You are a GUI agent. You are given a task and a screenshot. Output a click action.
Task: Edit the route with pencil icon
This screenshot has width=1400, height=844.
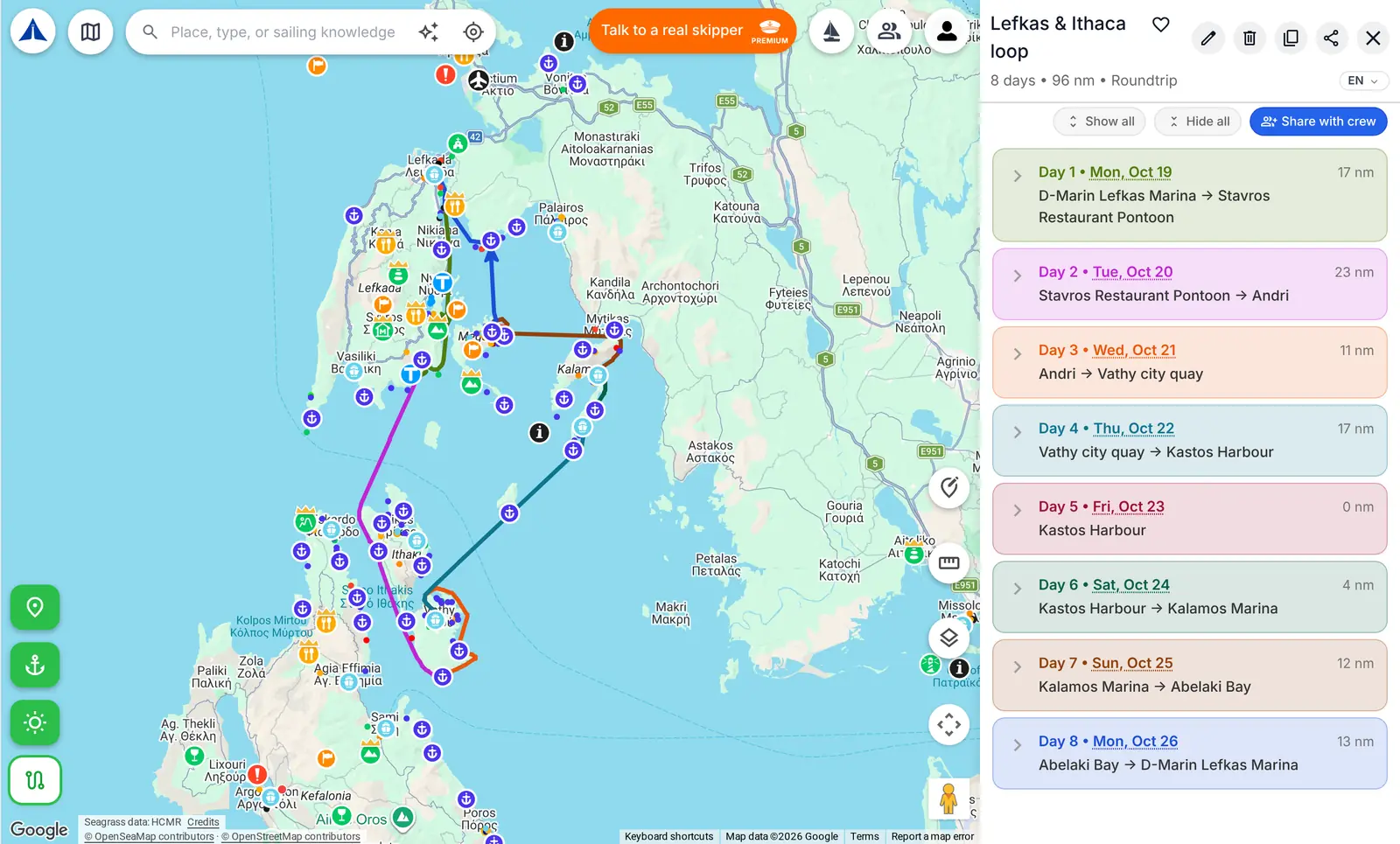click(1208, 38)
